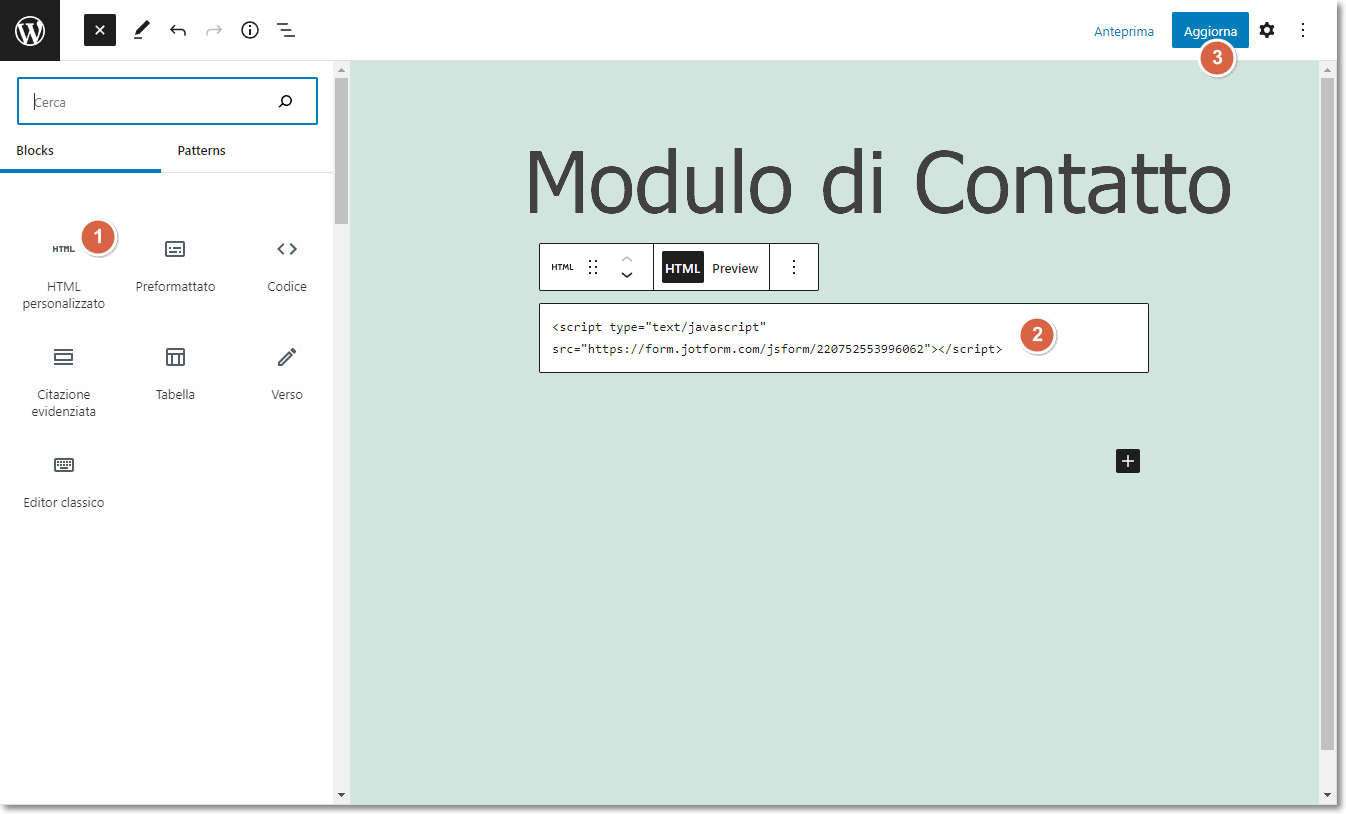Close the block inserter panel
The image size is (1346, 814).
(100, 30)
